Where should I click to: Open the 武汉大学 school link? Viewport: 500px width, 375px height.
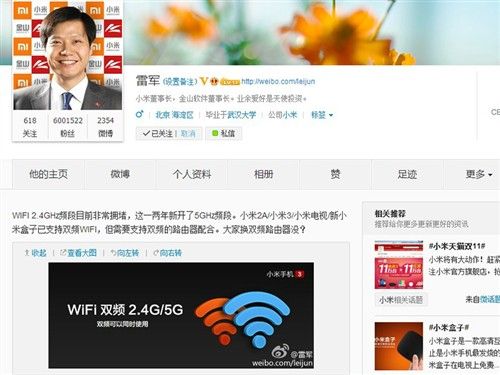[x=242, y=115]
